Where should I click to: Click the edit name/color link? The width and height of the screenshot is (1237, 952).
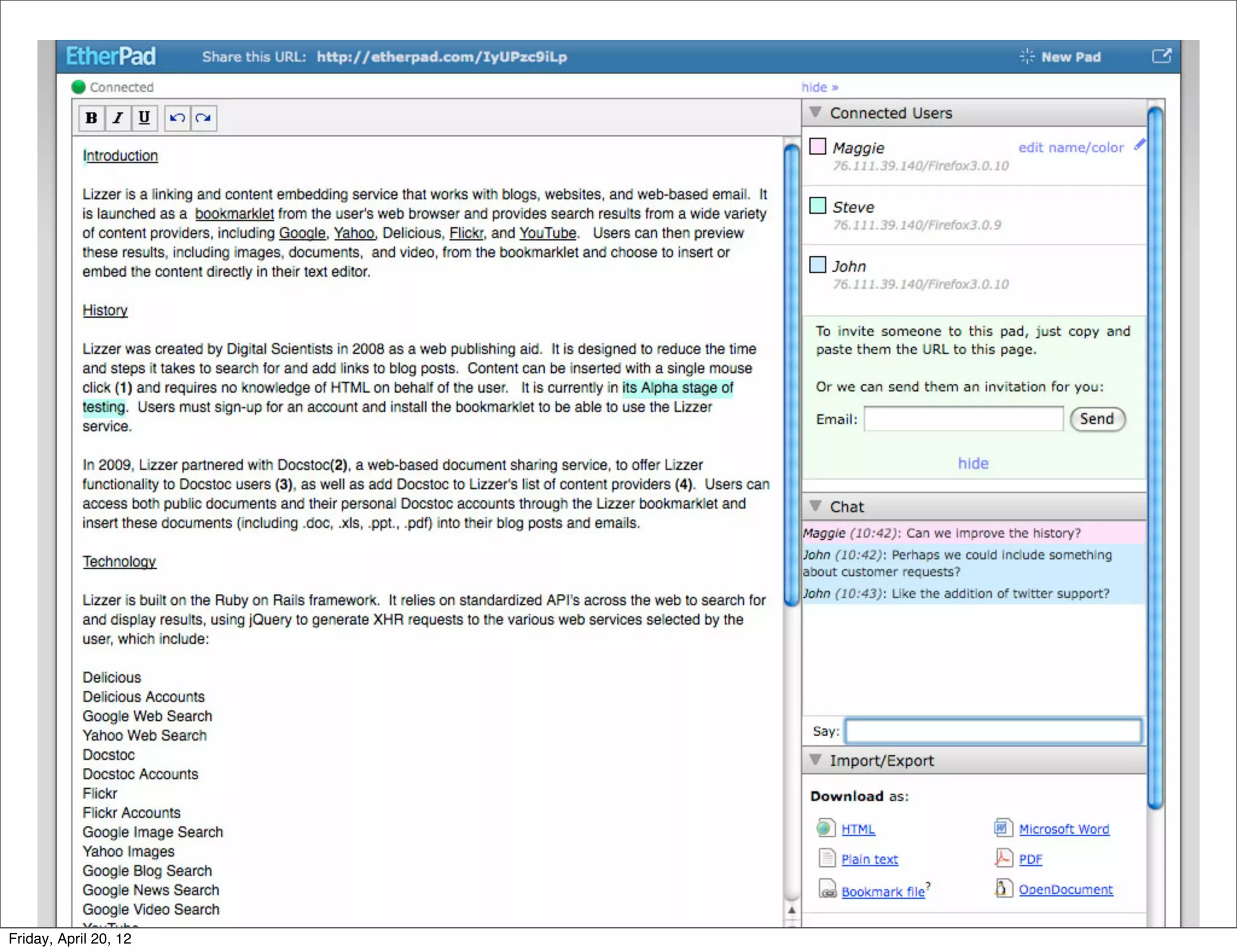click(1070, 147)
